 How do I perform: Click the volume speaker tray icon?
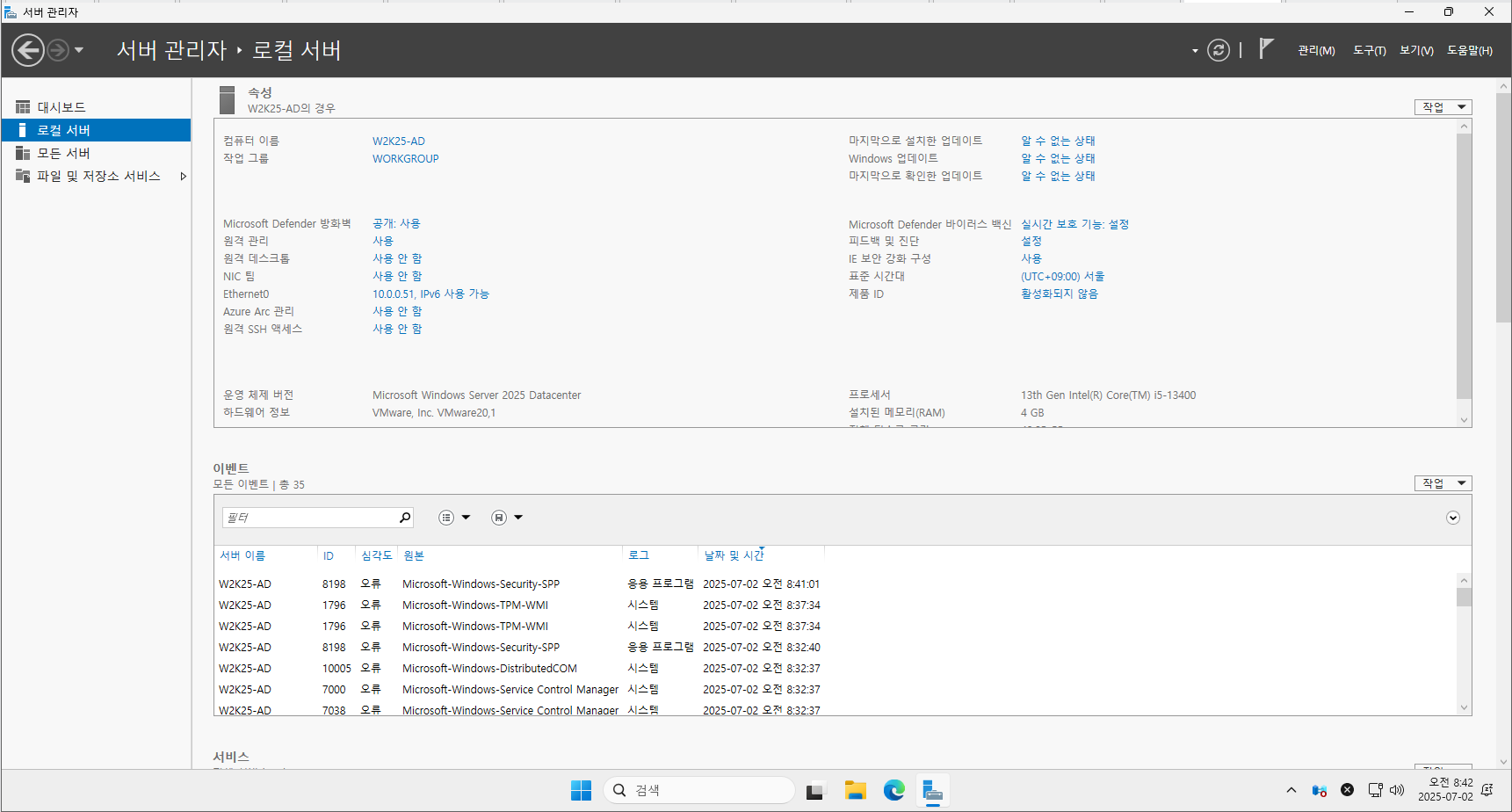click(1397, 790)
